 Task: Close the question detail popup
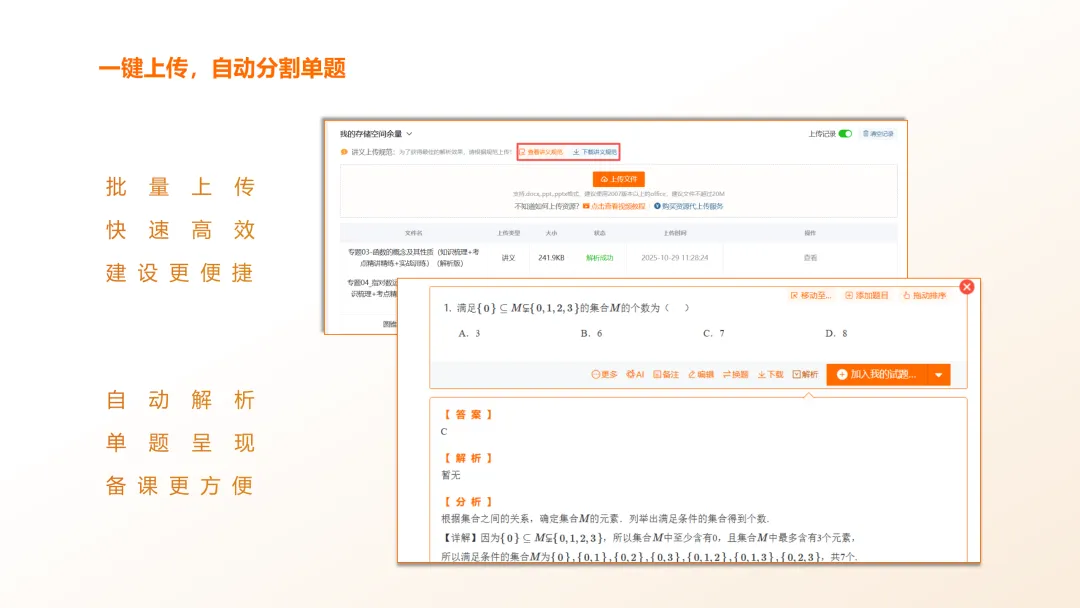tap(966, 287)
